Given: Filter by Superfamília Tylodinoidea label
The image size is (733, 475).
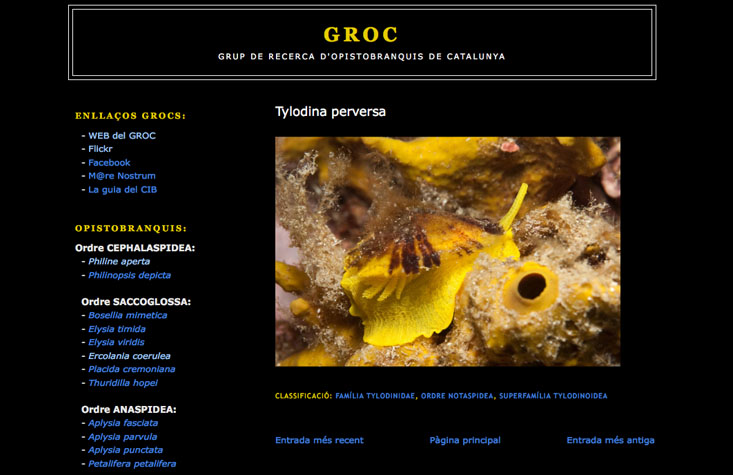Looking at the screenshot, I should tap(553, 396).
